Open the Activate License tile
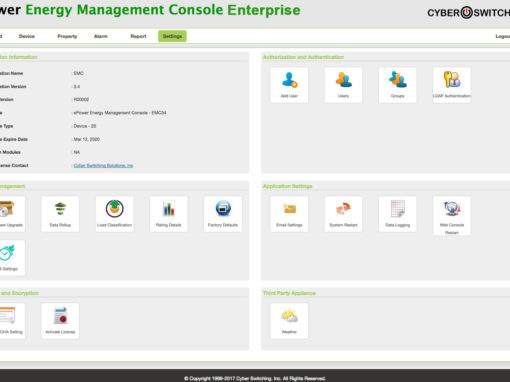Image resolution: width=510 pixels, height=382 pixels. [x=60, y=321]
